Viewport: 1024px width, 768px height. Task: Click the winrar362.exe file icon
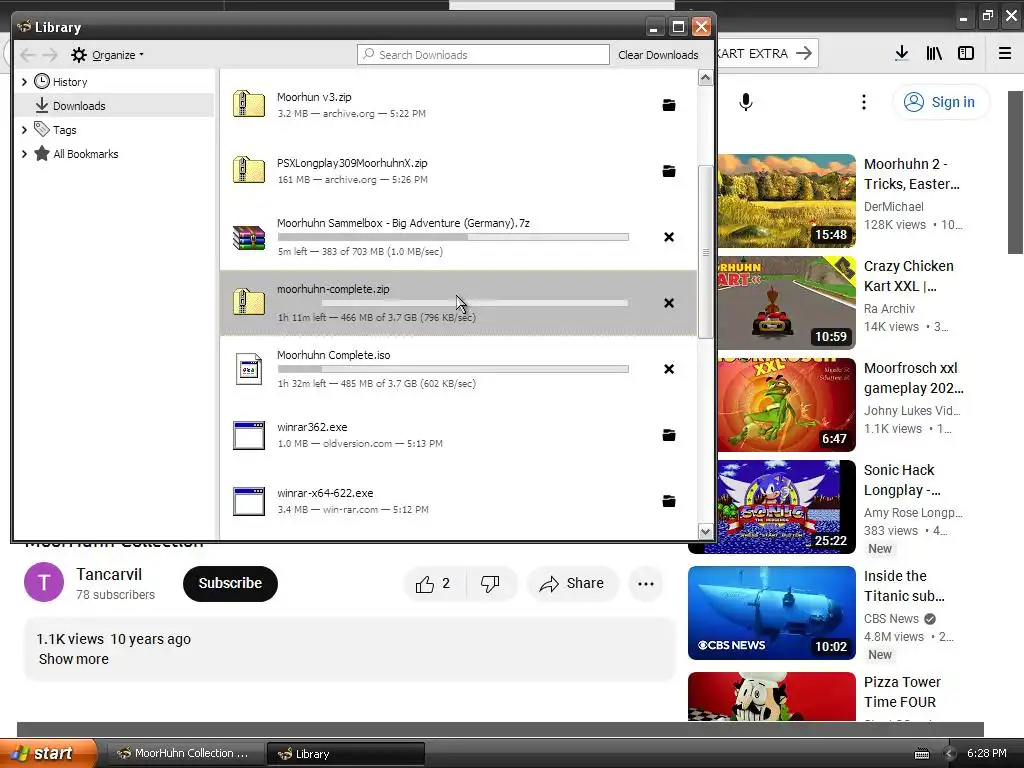click(x=249, y=436)
